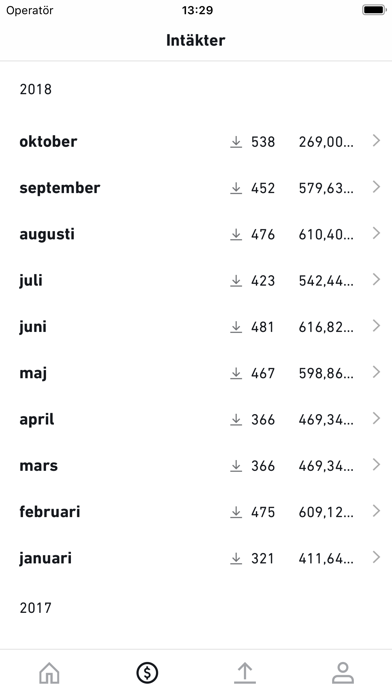Tap the Intäkter page title
The width and height of the screenshot is (392, 696).
click(x=196, y=40)
